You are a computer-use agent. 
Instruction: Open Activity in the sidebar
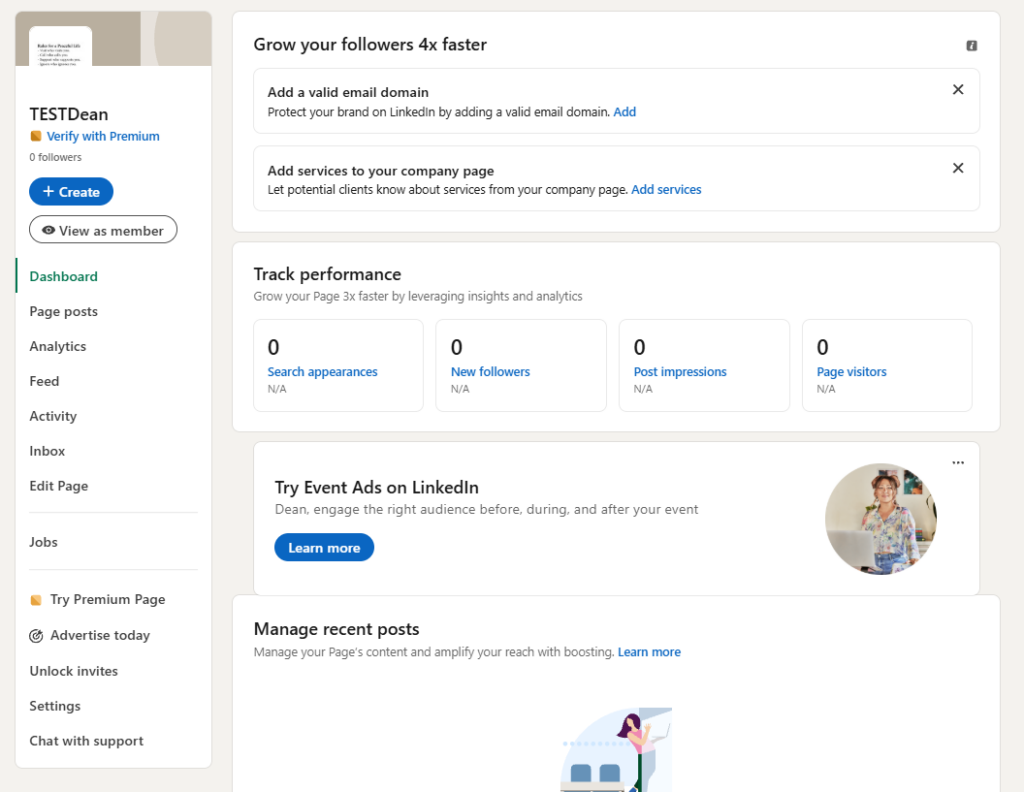tap(53, 416)
